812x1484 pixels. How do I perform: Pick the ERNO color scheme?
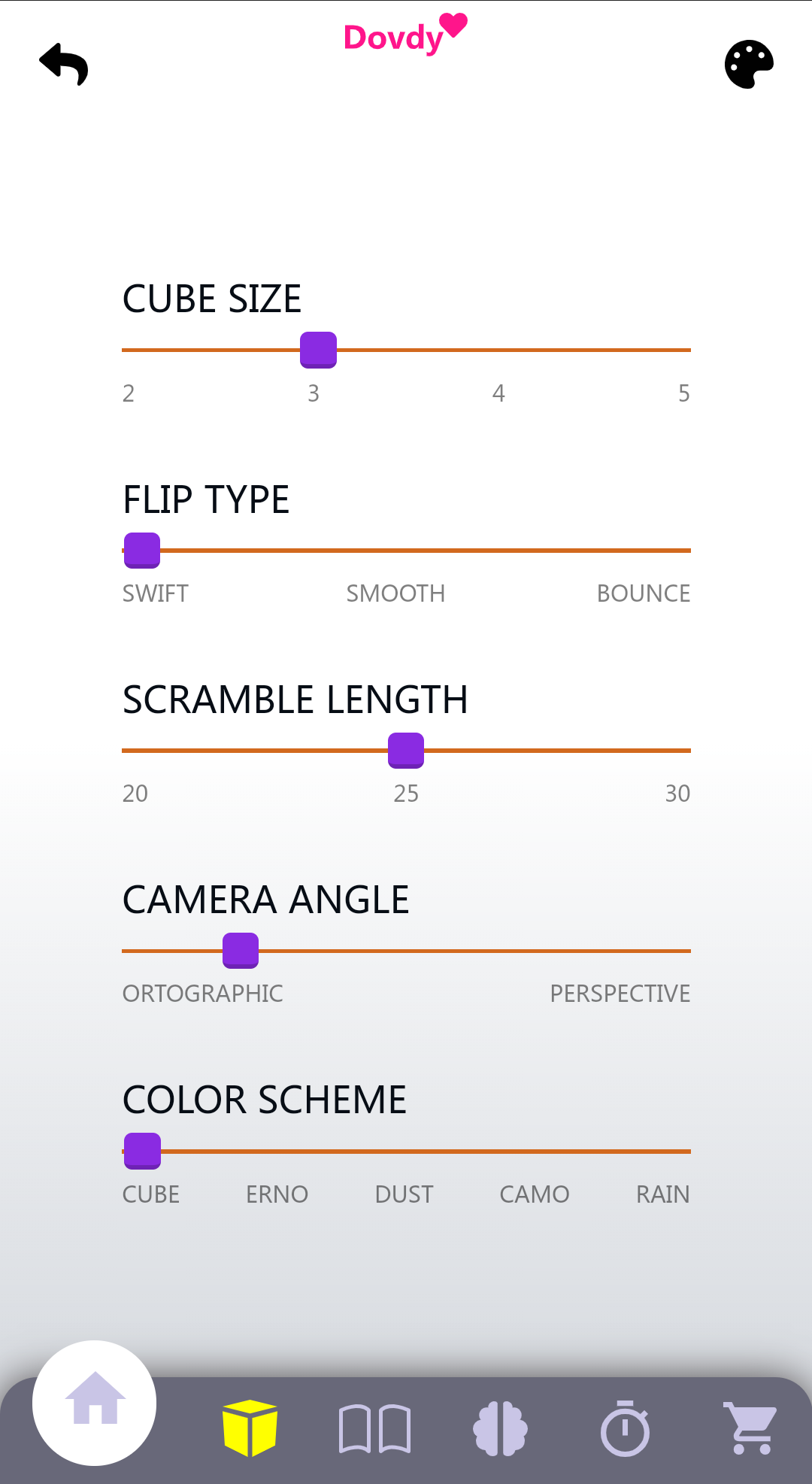pyautogui.click(x=277, y=1151)
